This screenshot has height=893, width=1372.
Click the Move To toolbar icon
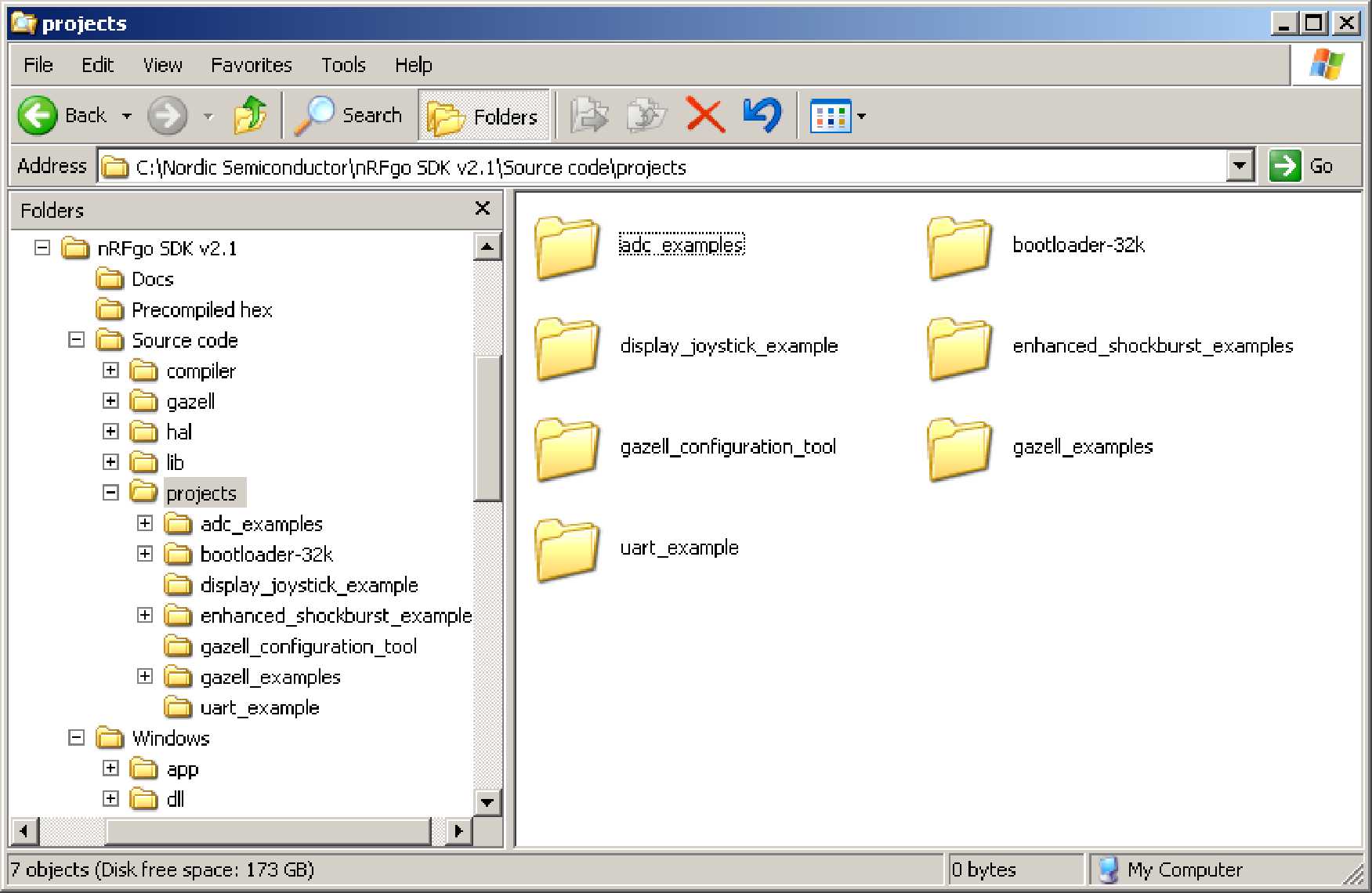pyautogui.click(x=589, y=116)
